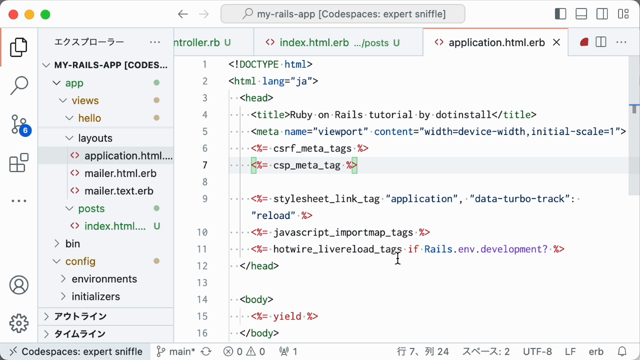Open the Explorer view icon

(x=19, y=47)
